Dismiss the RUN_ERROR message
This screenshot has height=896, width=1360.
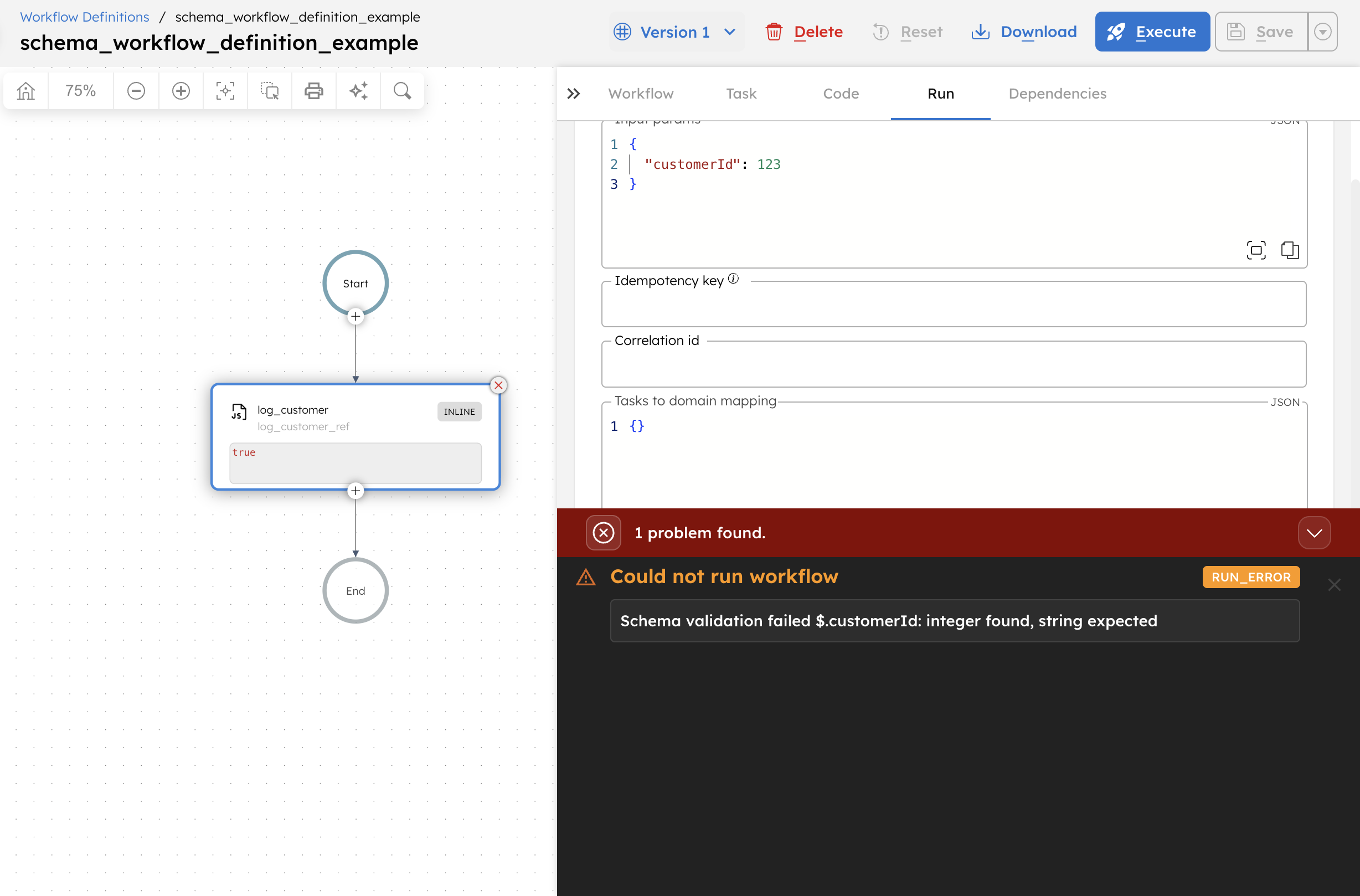1335,585
